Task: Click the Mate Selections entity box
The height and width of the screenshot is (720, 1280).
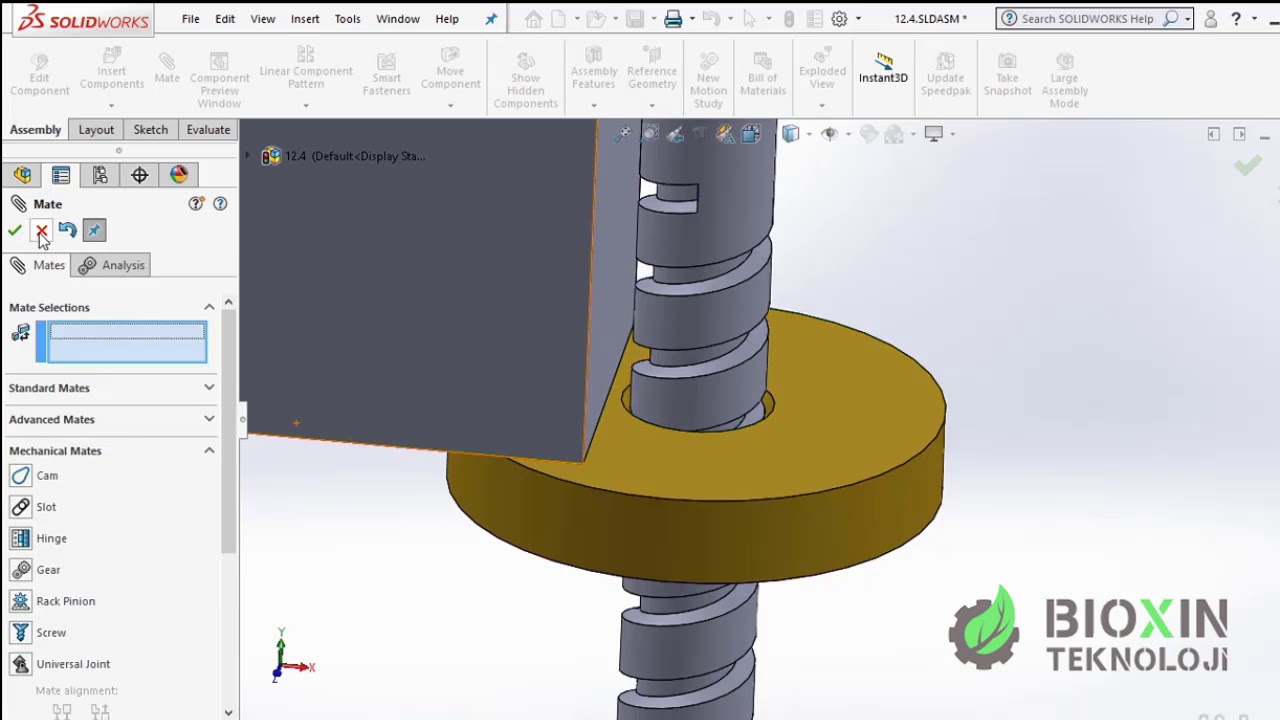Action: pyautogui.click(x=127, y=342)
